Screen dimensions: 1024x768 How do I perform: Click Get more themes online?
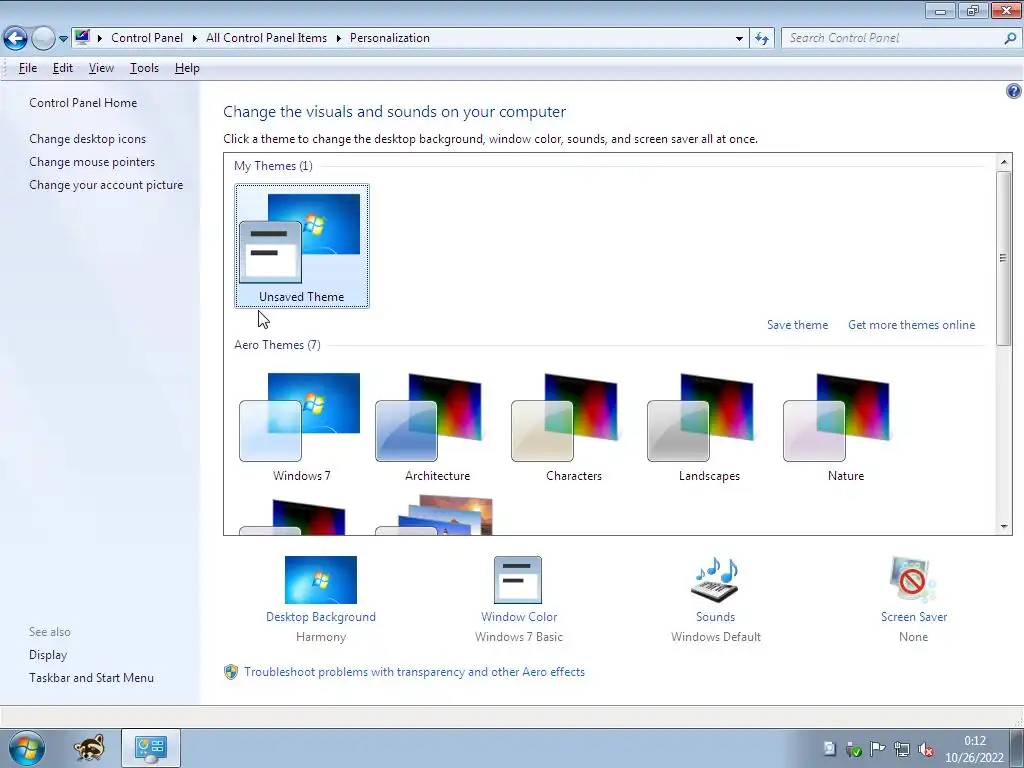(911, 325)
